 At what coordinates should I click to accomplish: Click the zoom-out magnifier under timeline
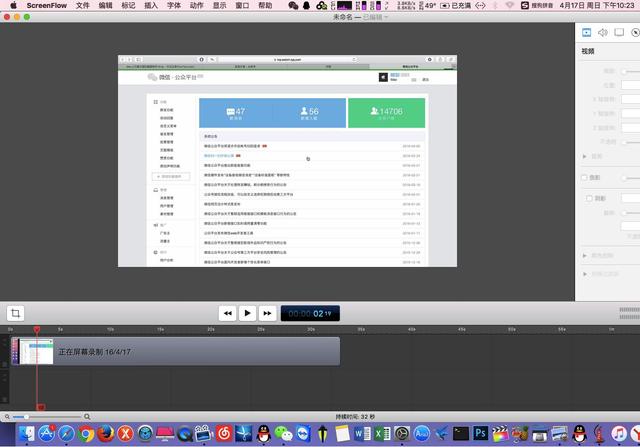point(7,417)
